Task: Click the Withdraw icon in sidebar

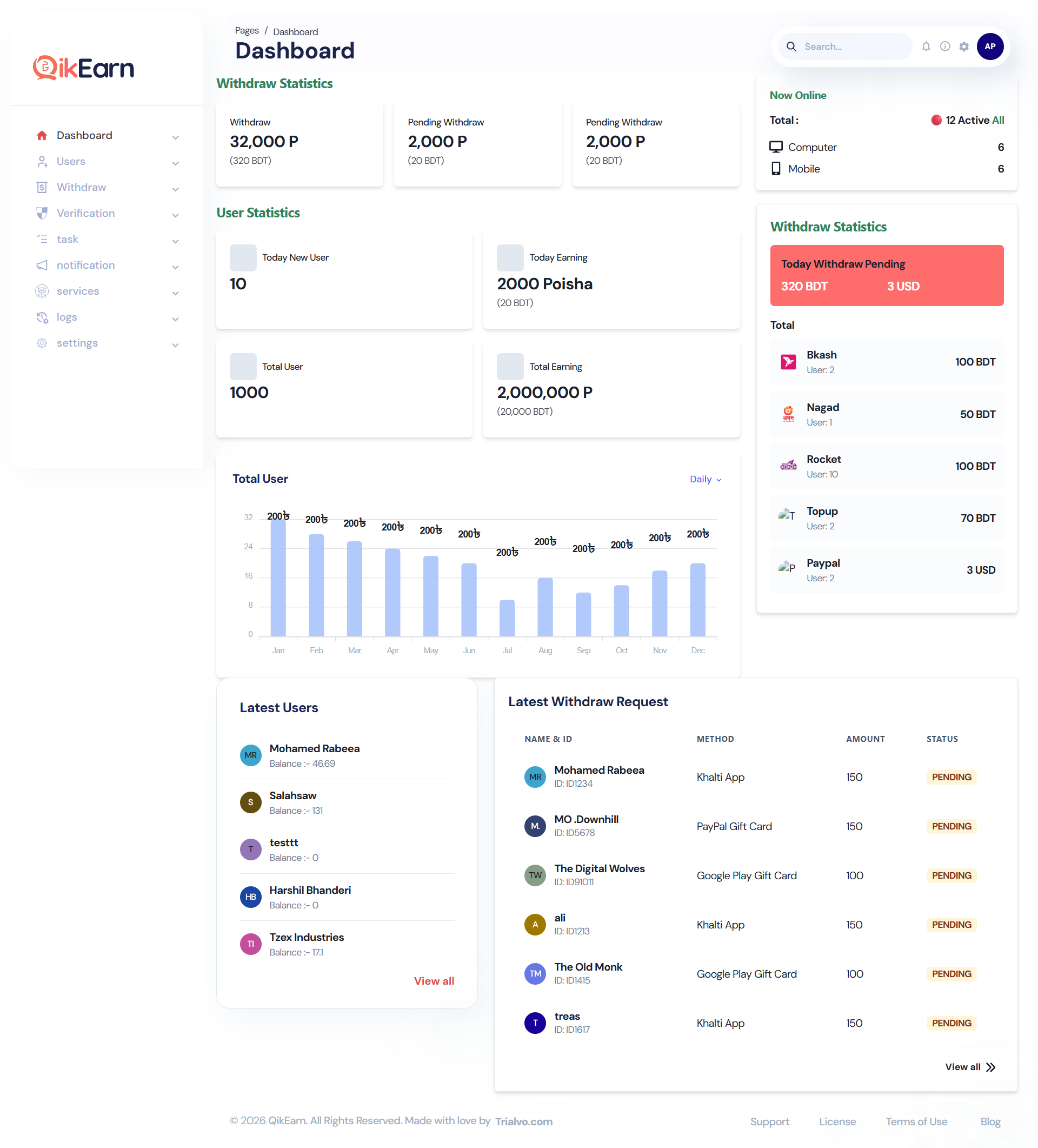Action: pyautogui.click(x=42, y=187)
